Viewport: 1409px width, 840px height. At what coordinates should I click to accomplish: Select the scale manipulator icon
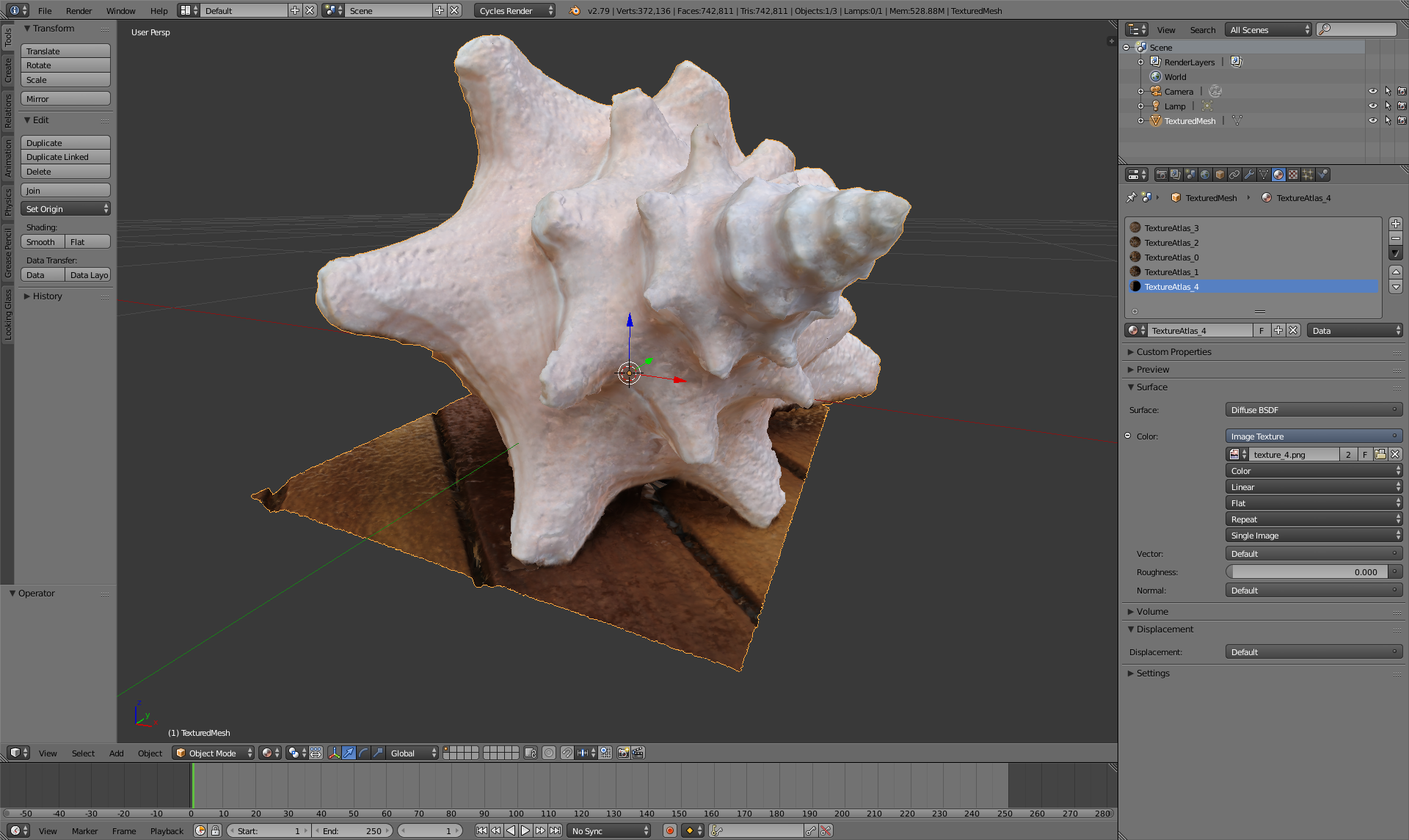pos(378,753)
